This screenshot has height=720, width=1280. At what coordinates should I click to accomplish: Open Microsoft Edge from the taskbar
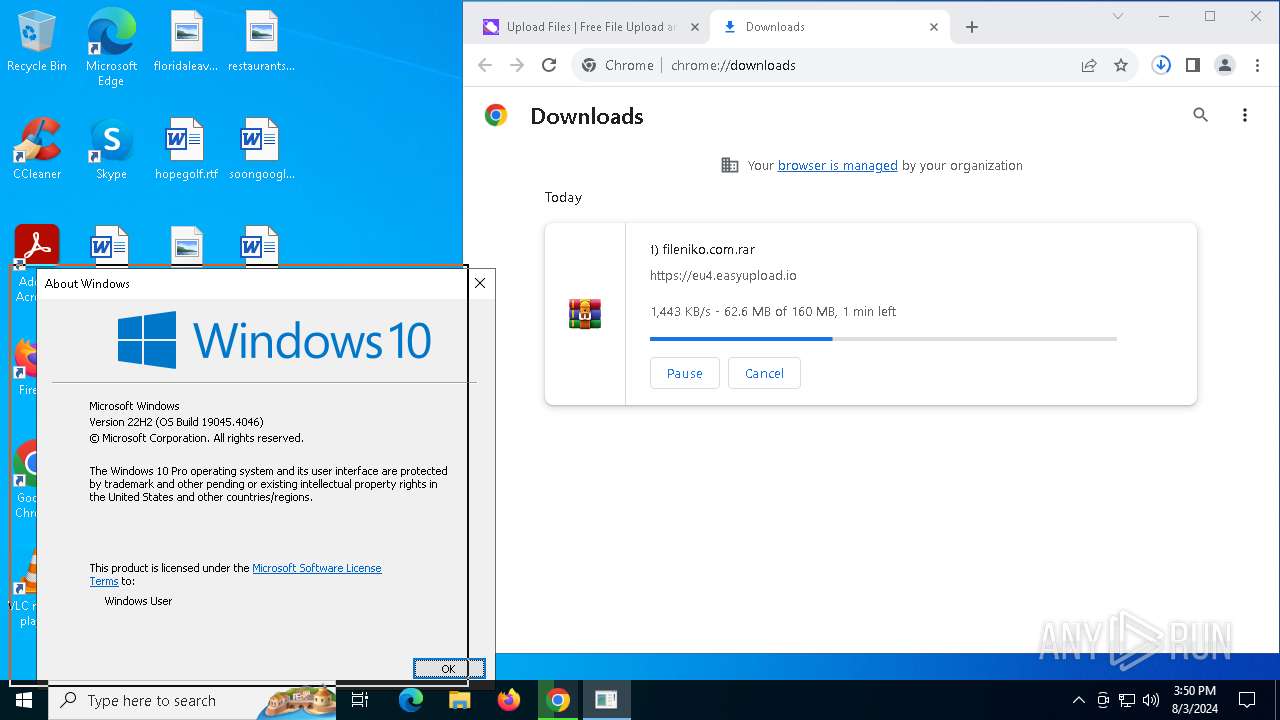[x=411, y=700]
